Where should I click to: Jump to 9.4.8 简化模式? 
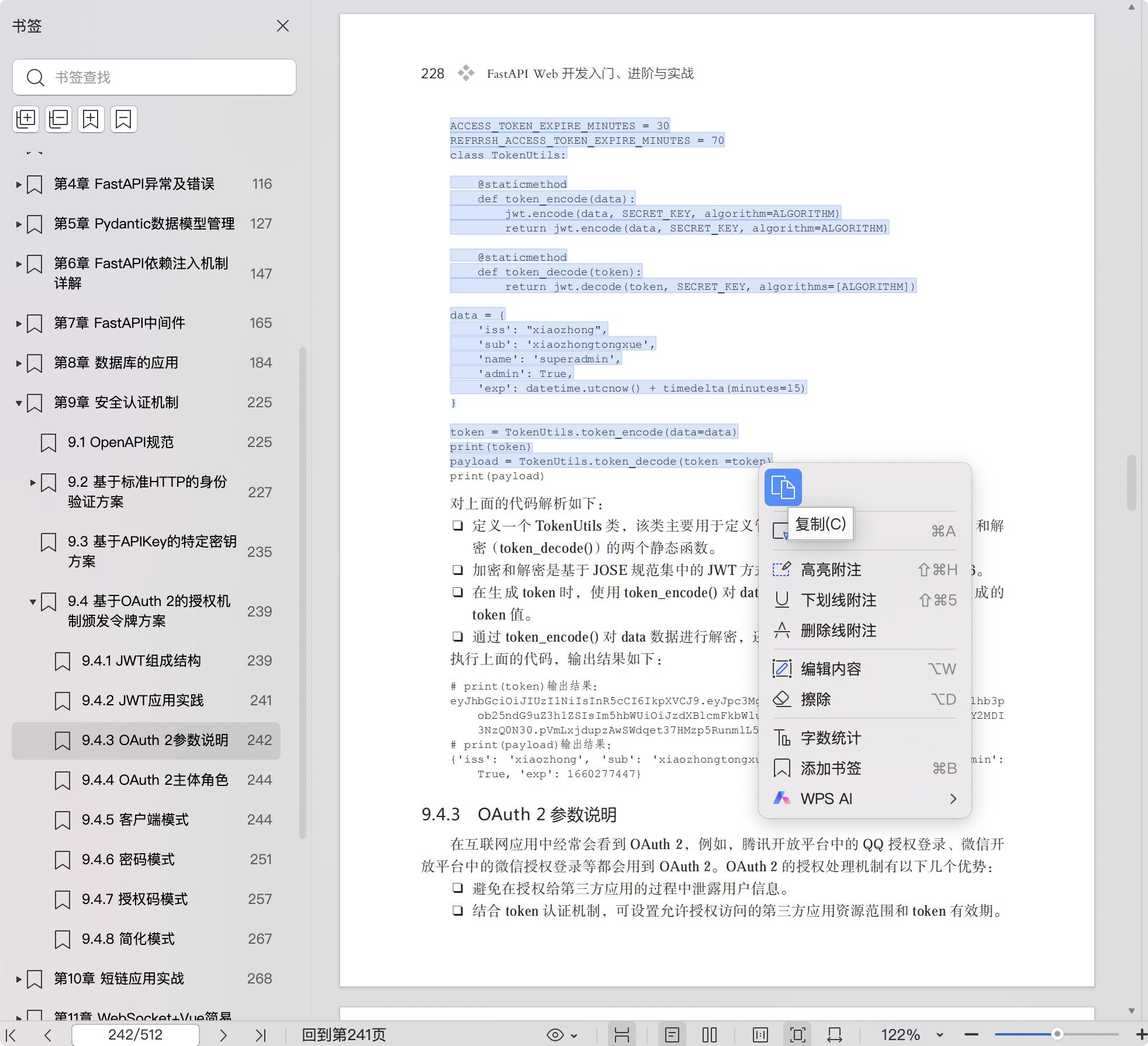pyautogui.click(x=146, y=939)
